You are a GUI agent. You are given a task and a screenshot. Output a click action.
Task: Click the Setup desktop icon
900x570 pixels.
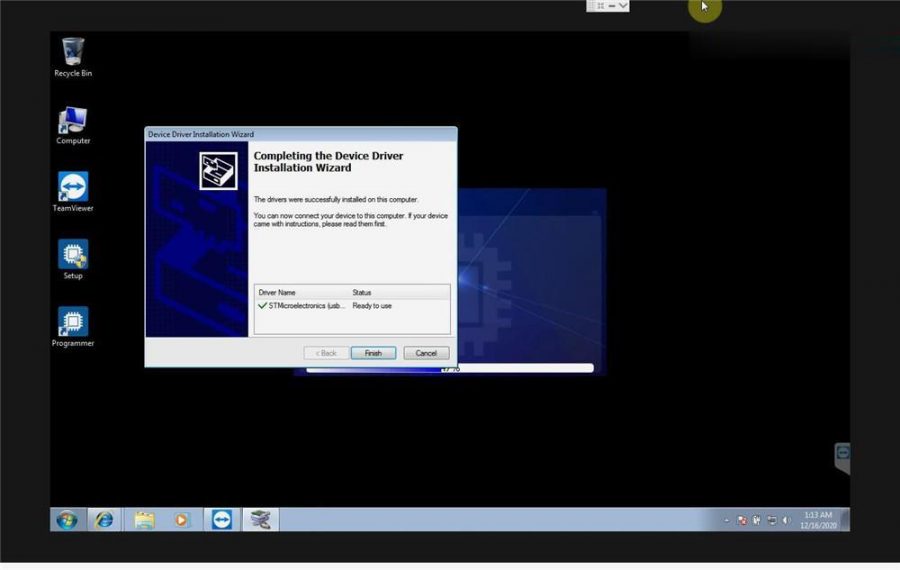(x=73, y=256)
